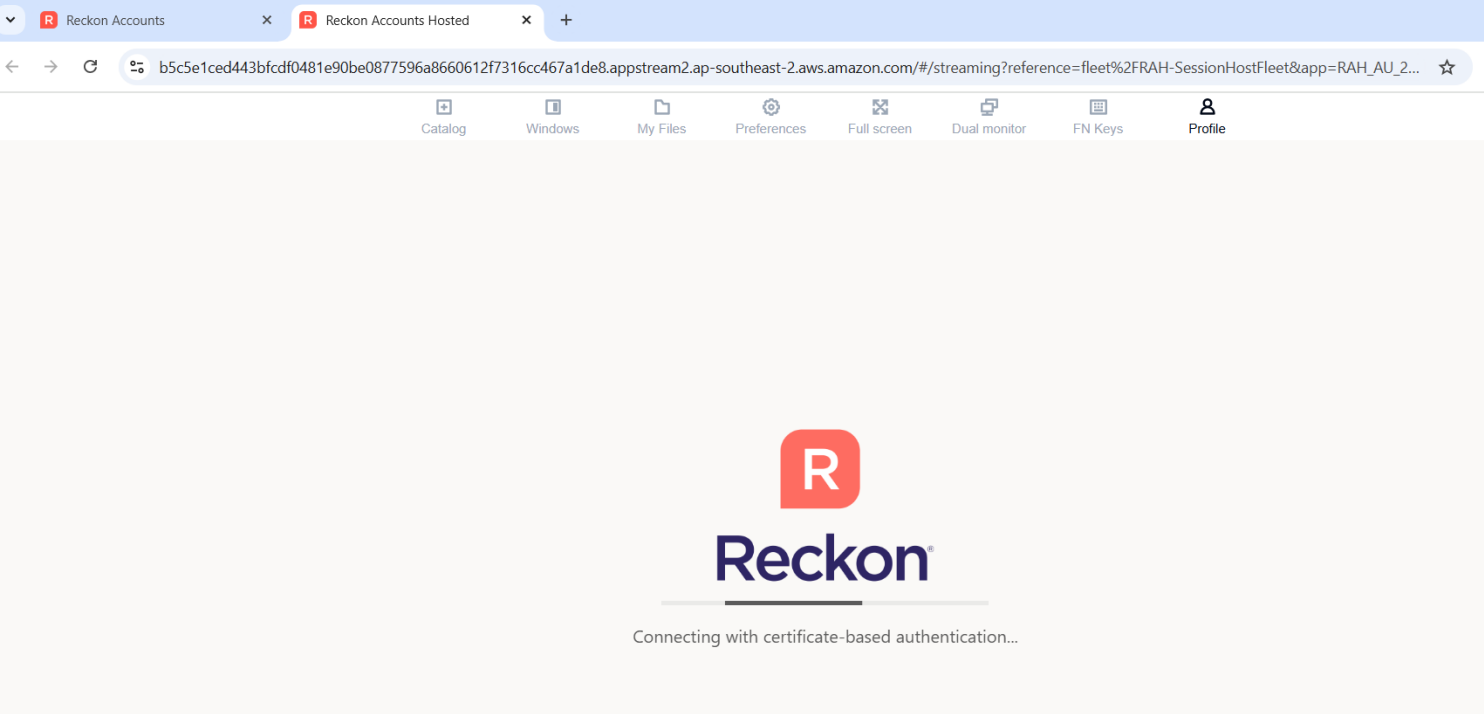Bookmark this page with the star
Image resolution: width=1484 pixels, height=714 pixels.
pos(1446,67)
